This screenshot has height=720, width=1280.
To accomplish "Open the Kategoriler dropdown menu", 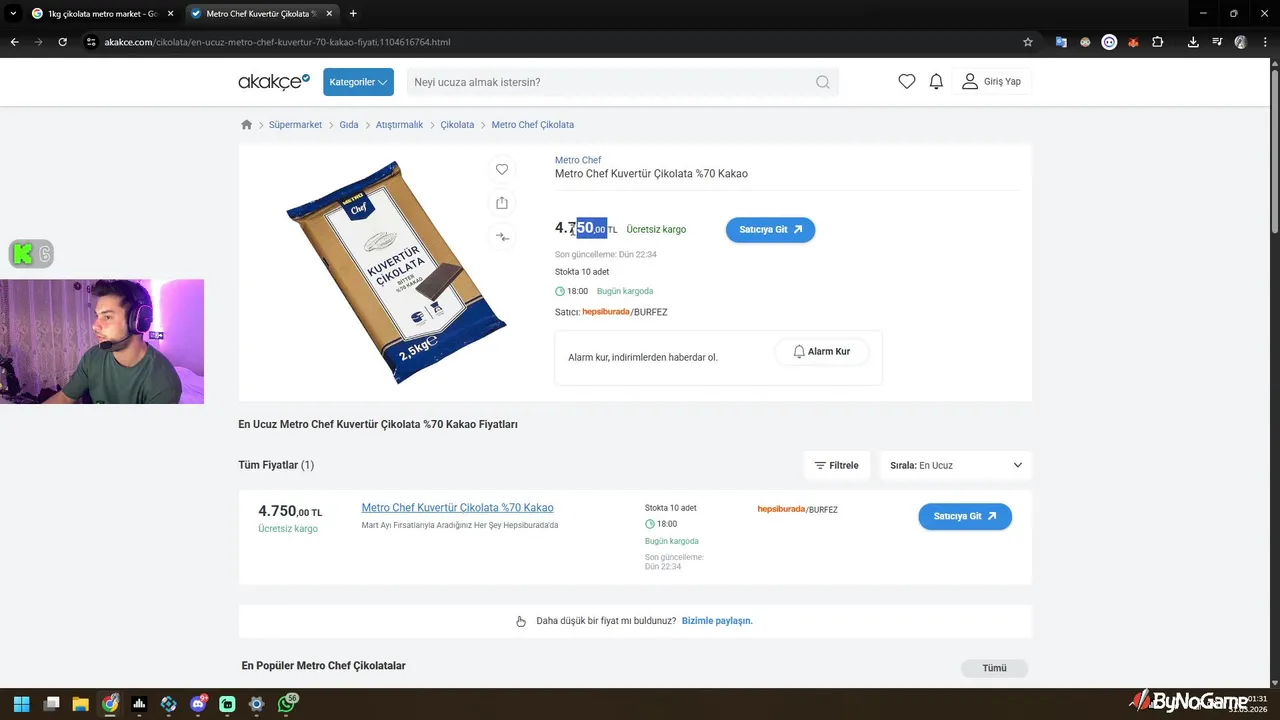I will coord(358,82).
